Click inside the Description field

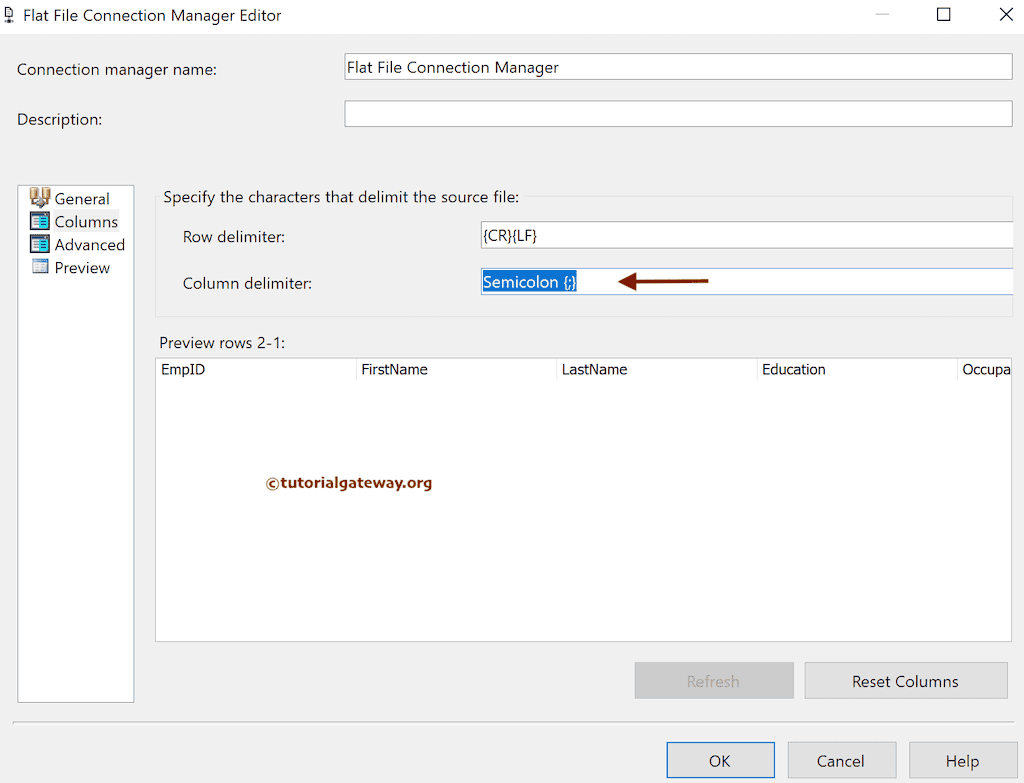click(x=678, y=113)
